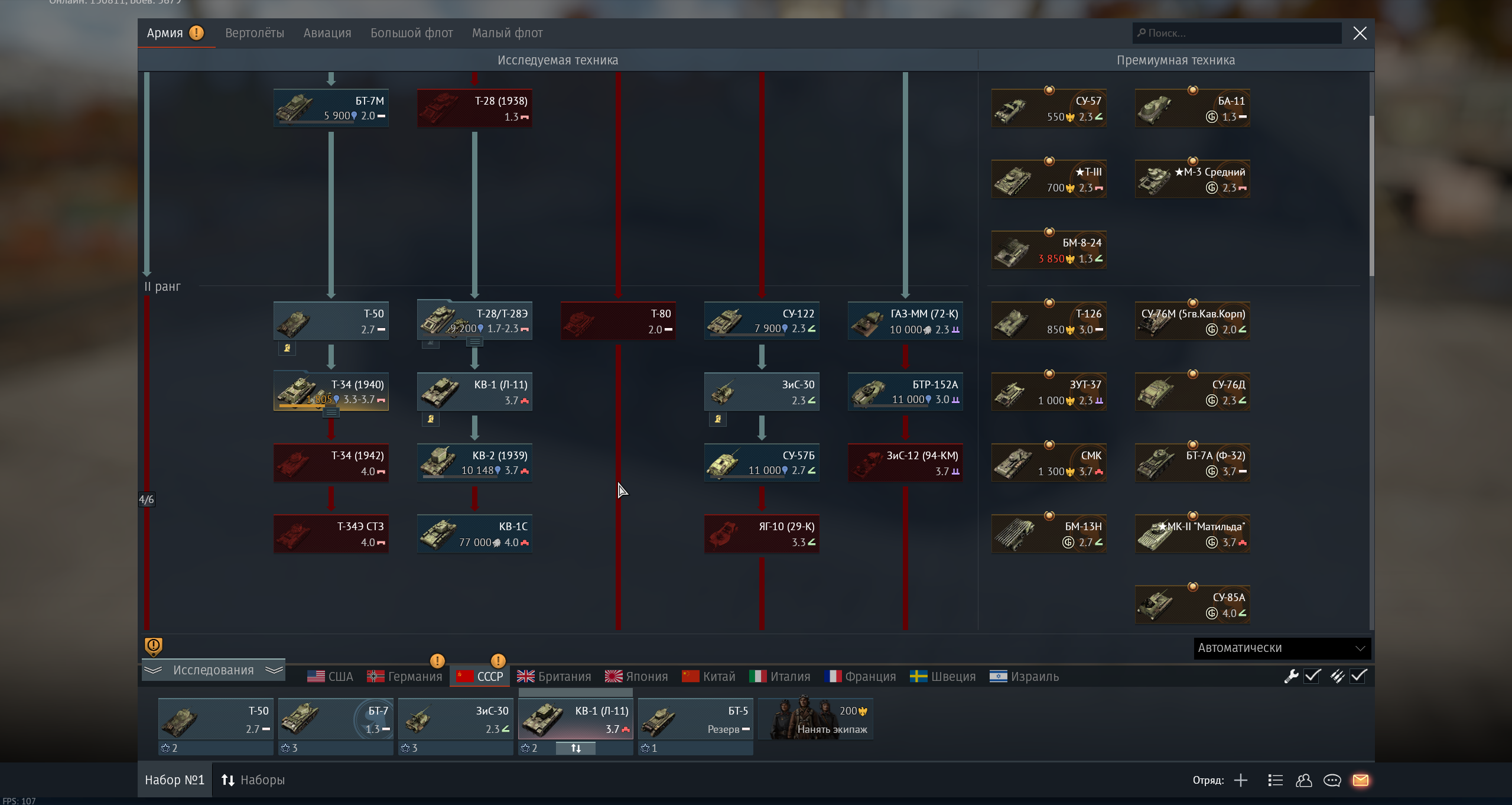Open the Наборы presets button
1512x805 pixels.
[x=253, y=780]
